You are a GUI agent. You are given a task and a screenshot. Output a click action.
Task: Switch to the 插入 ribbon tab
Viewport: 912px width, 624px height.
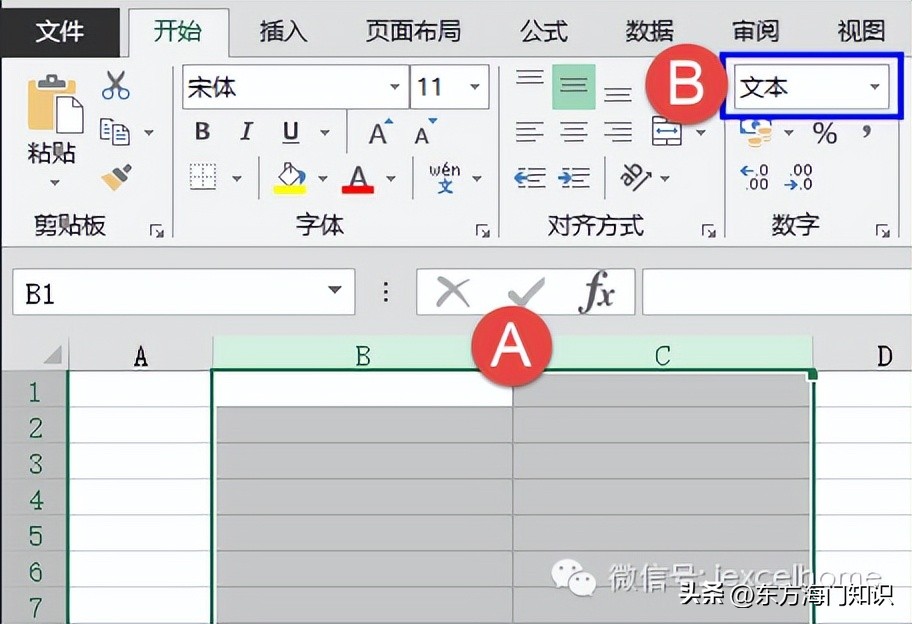[282, 32]
